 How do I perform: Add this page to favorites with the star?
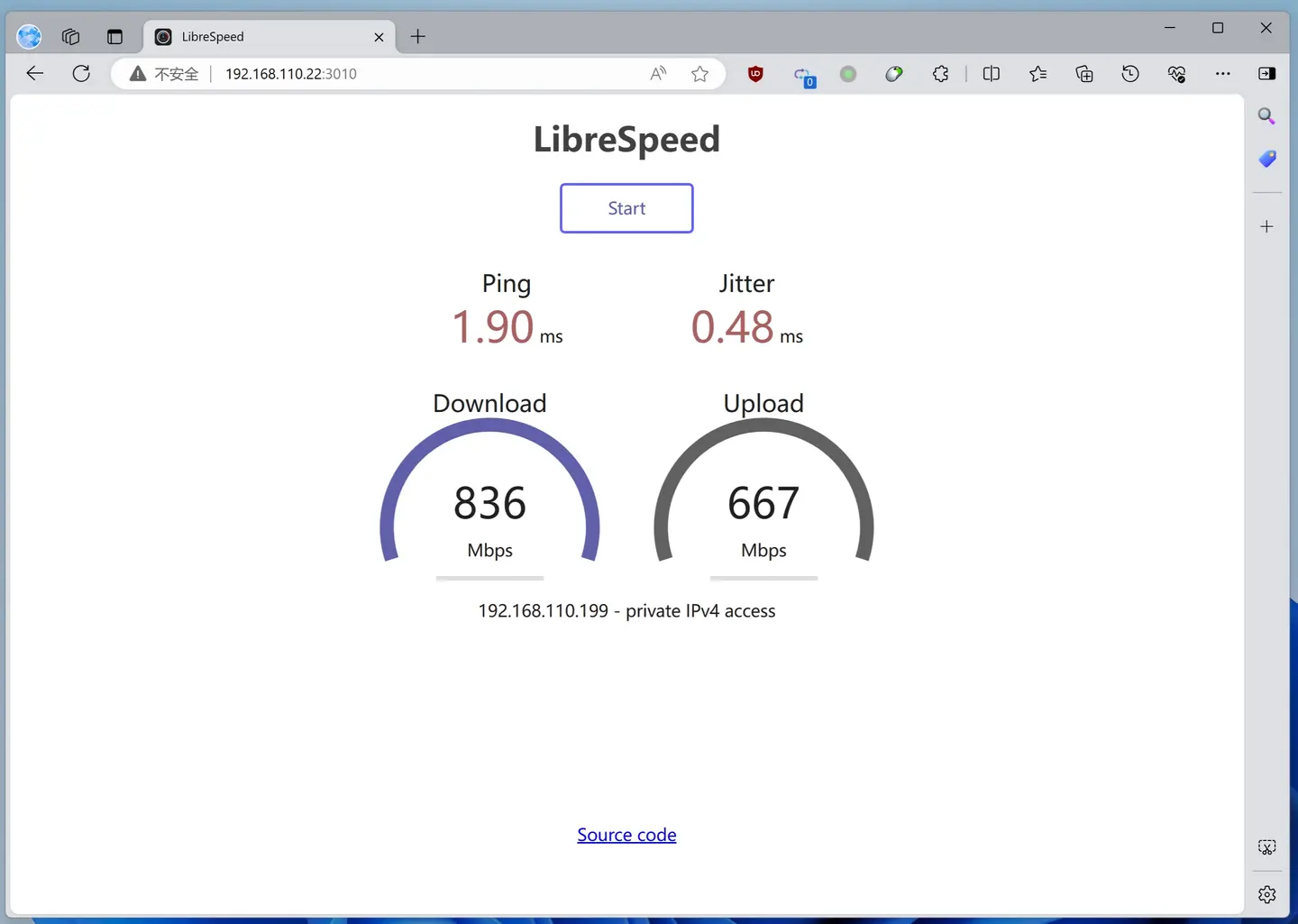point(699,74)
